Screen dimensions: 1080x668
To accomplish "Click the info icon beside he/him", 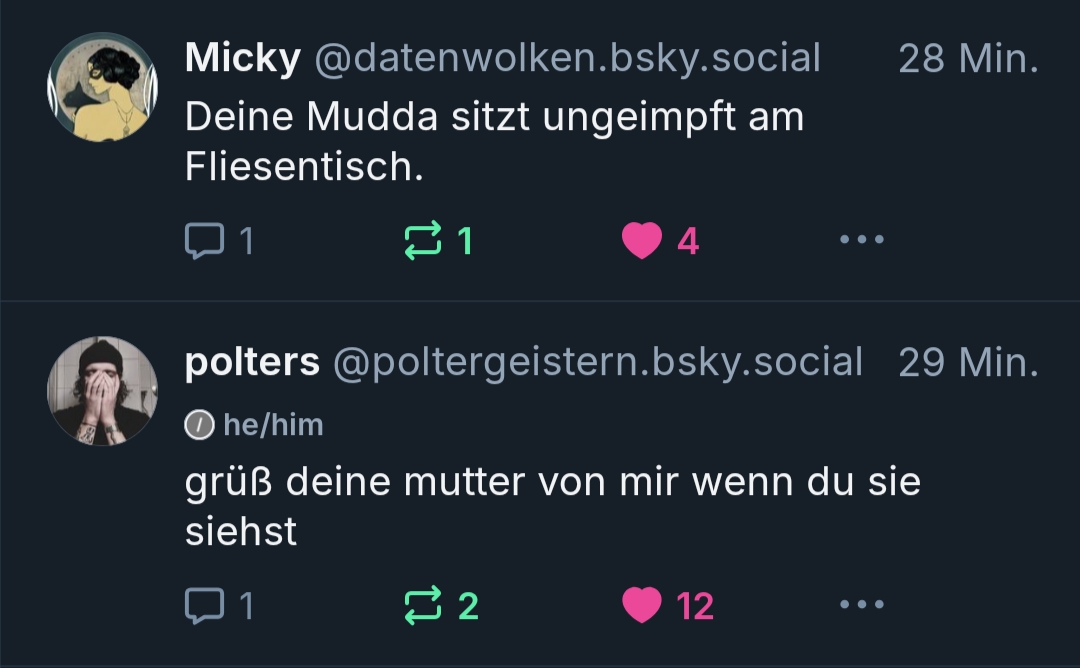I will point(200,425).
